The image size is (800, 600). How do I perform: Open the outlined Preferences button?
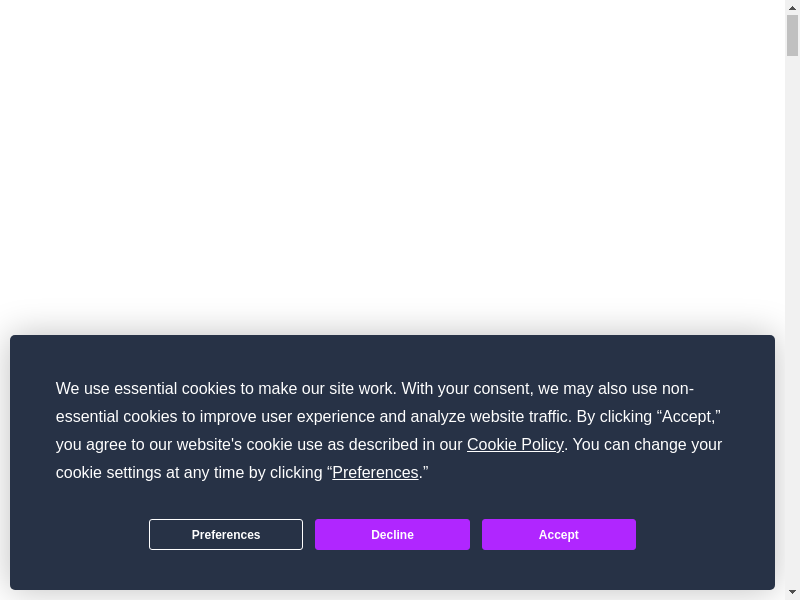pyautogui.click(x=226, y=534)
